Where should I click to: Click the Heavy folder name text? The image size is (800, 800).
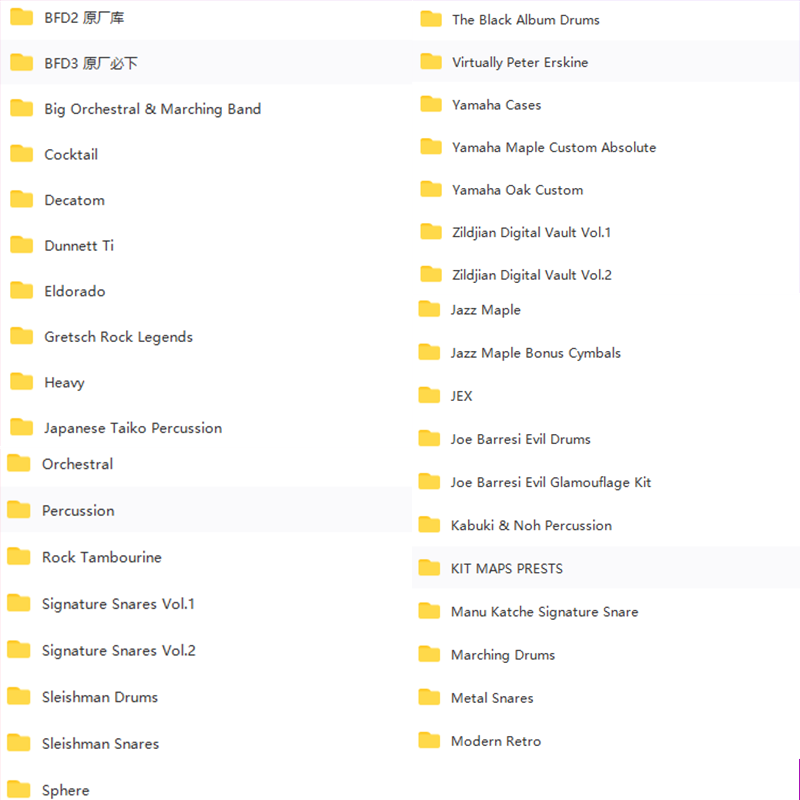tap(64, 383)
